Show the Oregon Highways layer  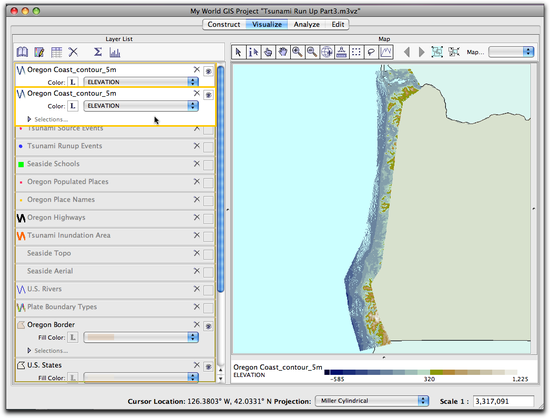[208, 218]
